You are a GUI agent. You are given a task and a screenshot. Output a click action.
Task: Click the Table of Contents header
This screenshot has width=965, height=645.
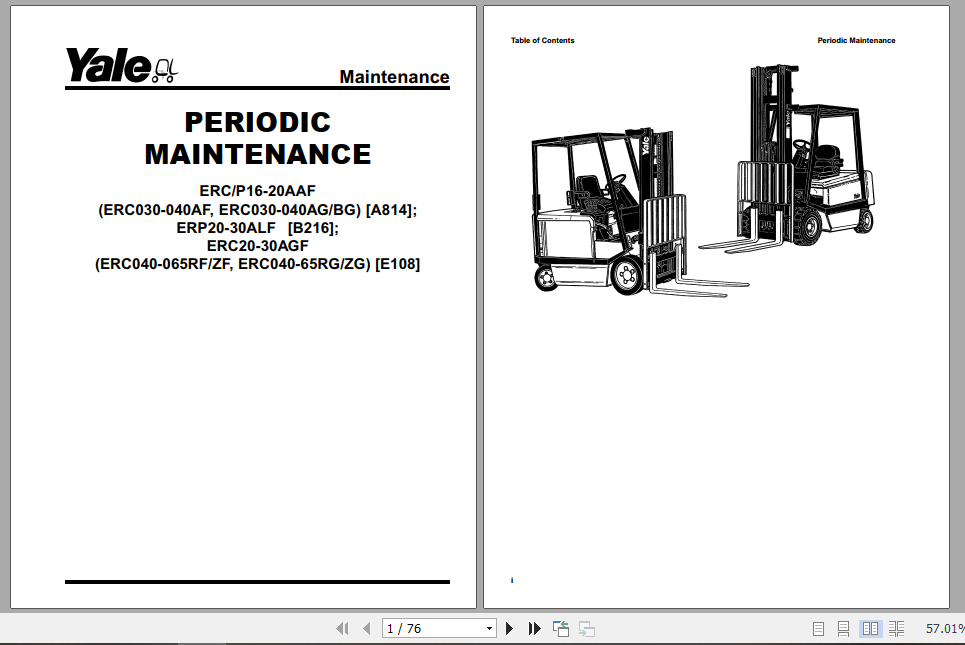click(x=542, y=41)
